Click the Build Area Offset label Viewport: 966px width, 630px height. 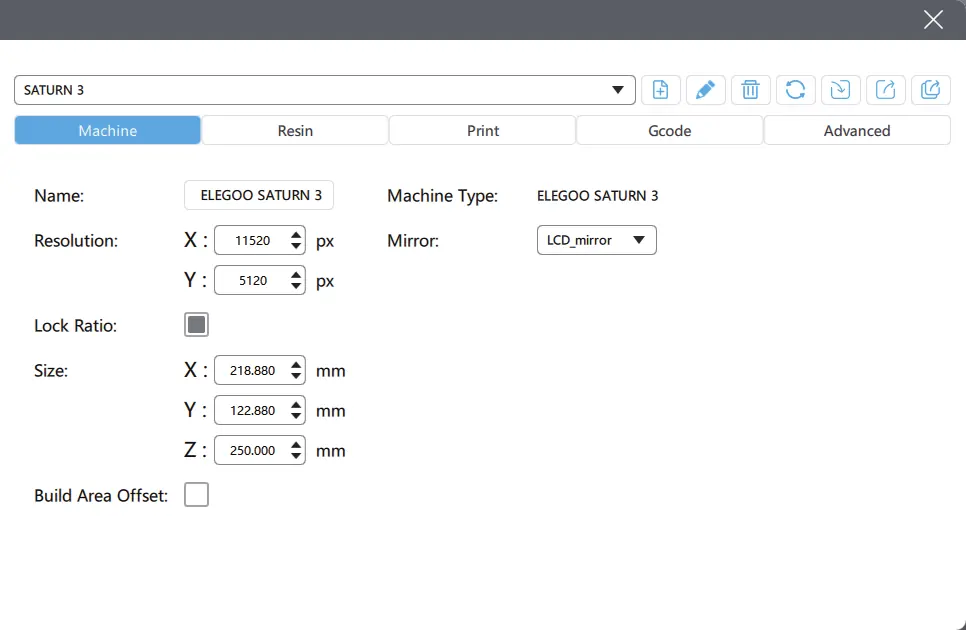[101, 496]
